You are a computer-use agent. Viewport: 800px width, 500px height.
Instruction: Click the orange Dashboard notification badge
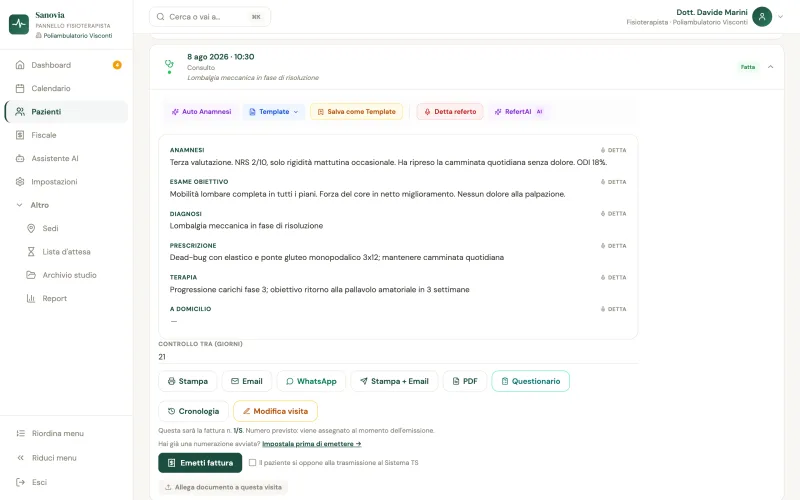tap(117, 65)
